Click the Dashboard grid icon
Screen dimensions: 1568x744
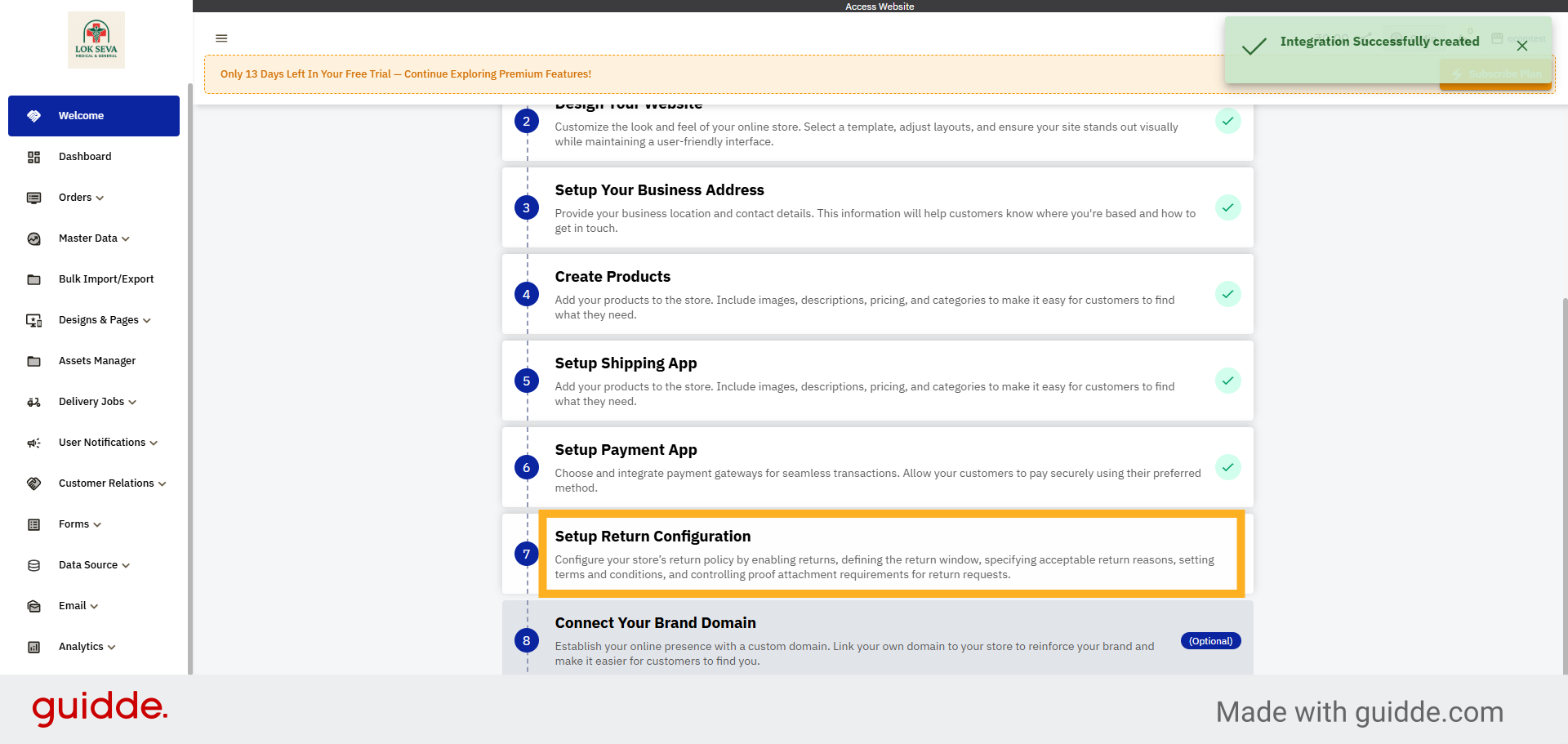coord(33,157)
